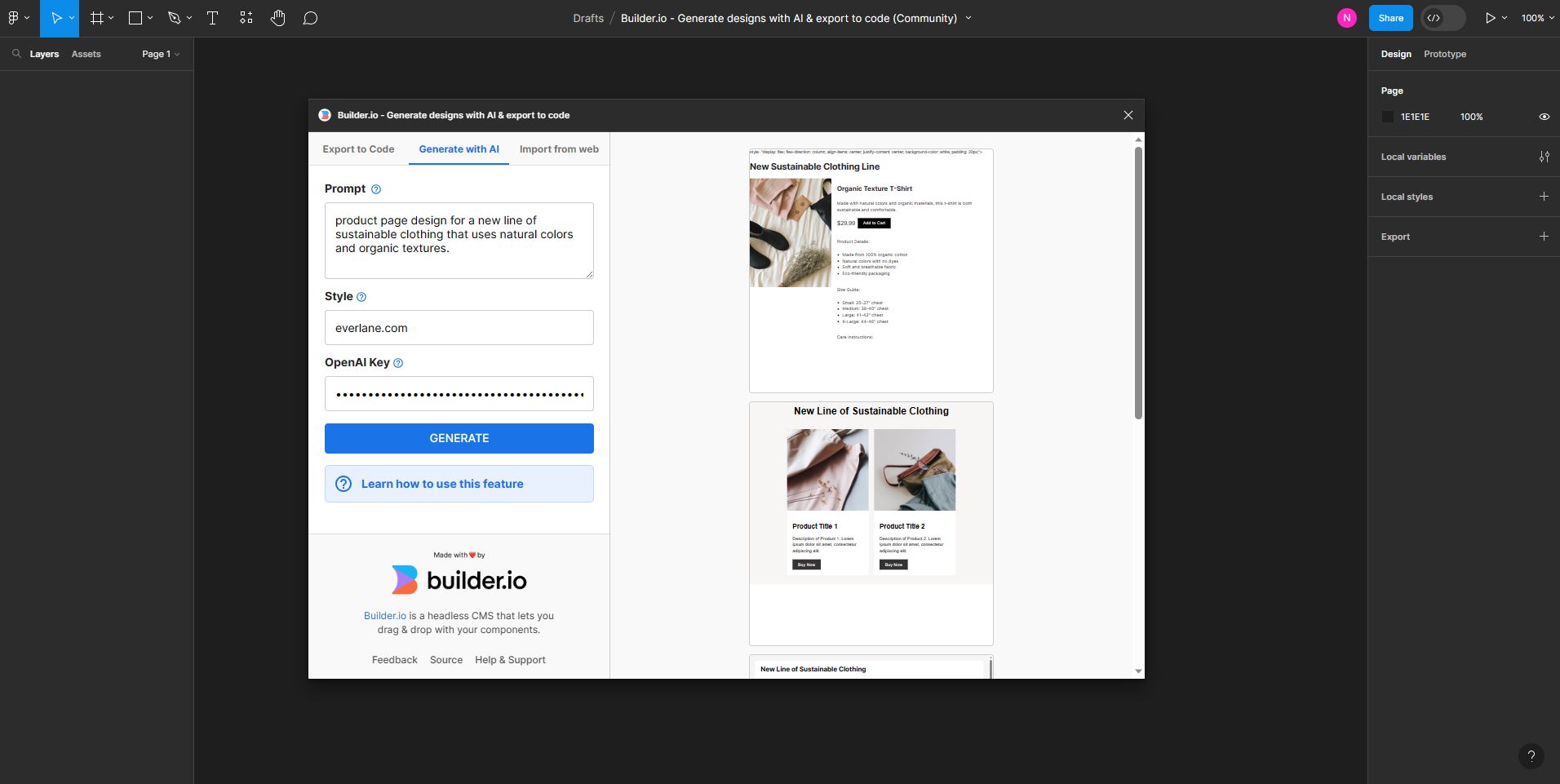Add a new local style
The height and width of the screenshot is (784, 1560).
point(1544,197)
